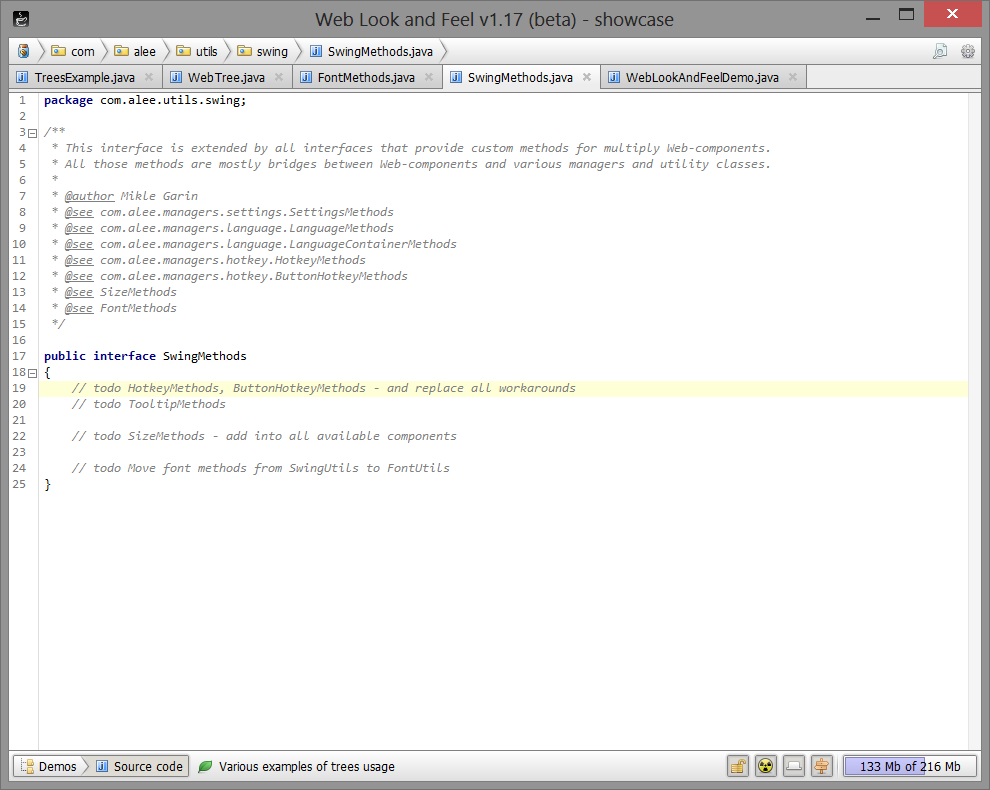This screenshot has width=990, height=790.
Task: Click line number 17 in the gutter
Action: 19,356
